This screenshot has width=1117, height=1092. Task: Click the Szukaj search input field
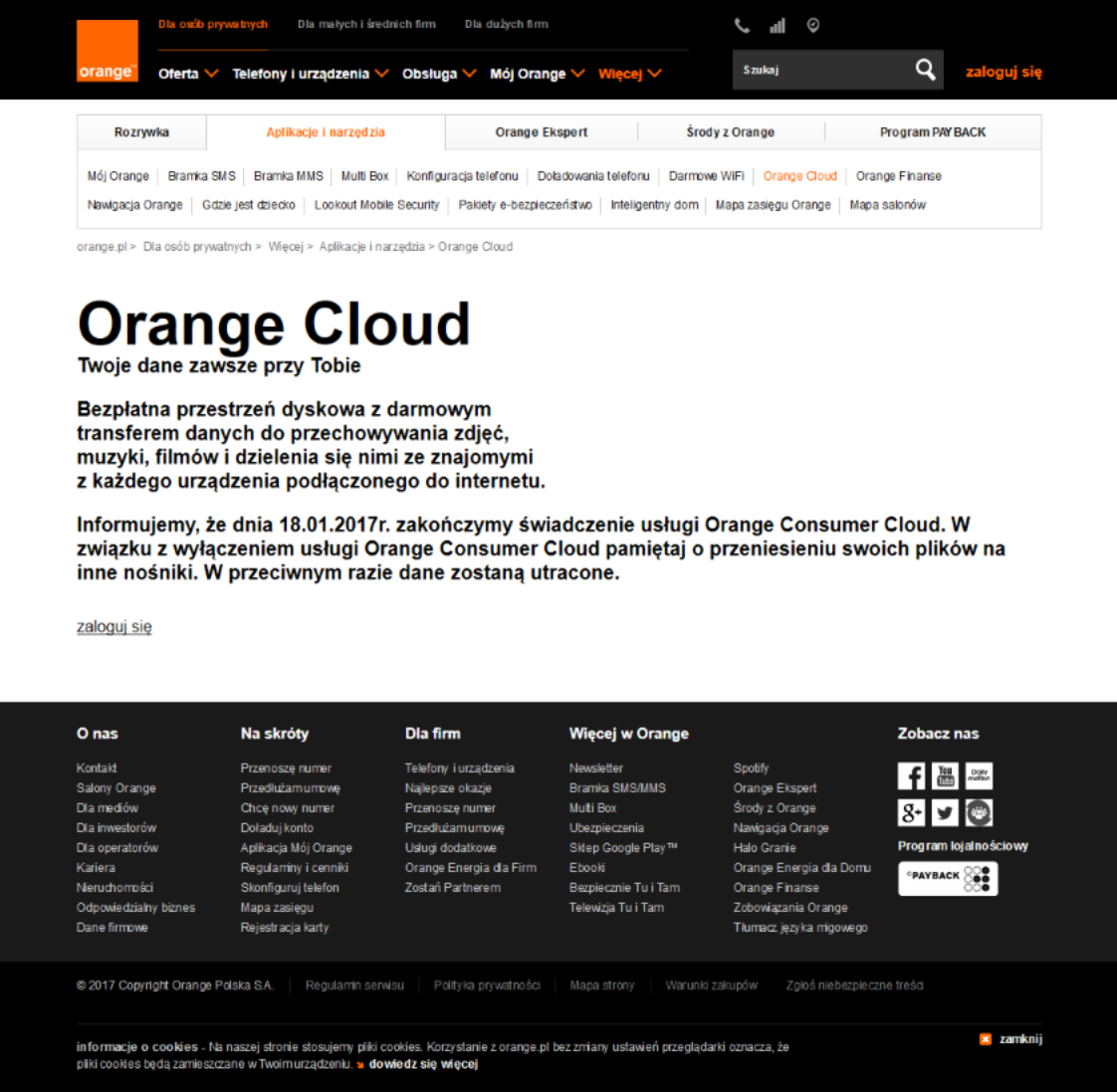point(821,71)
